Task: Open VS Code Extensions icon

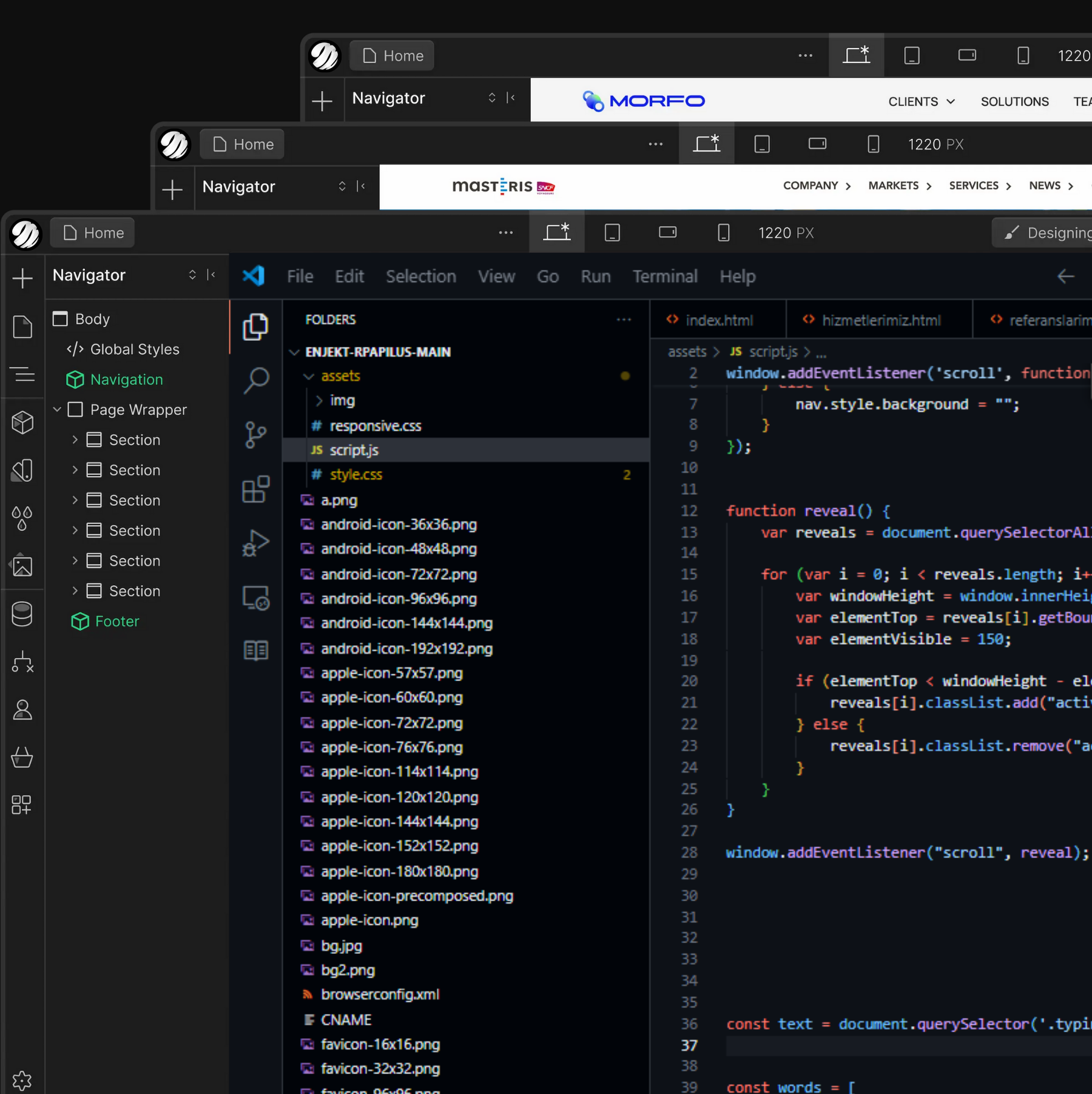Action: [256, 489]
